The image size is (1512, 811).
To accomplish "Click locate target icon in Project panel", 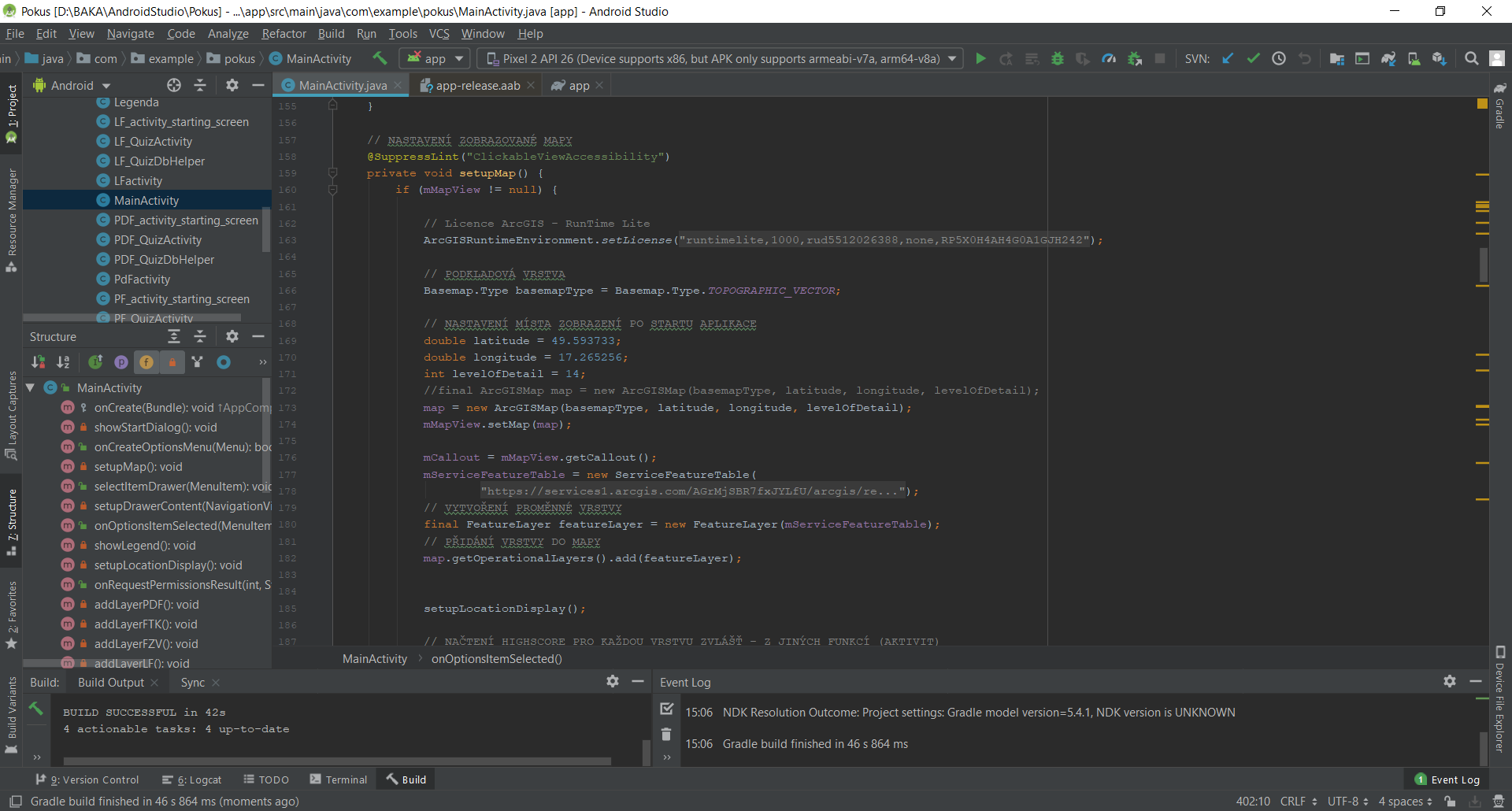I will [174, 85].
